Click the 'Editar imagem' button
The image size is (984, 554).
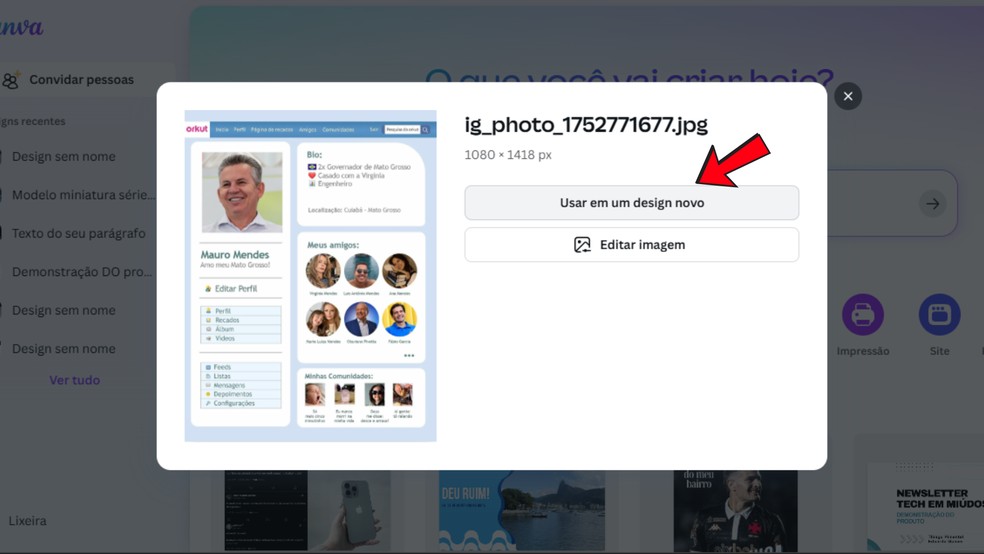tap(631, 245)
